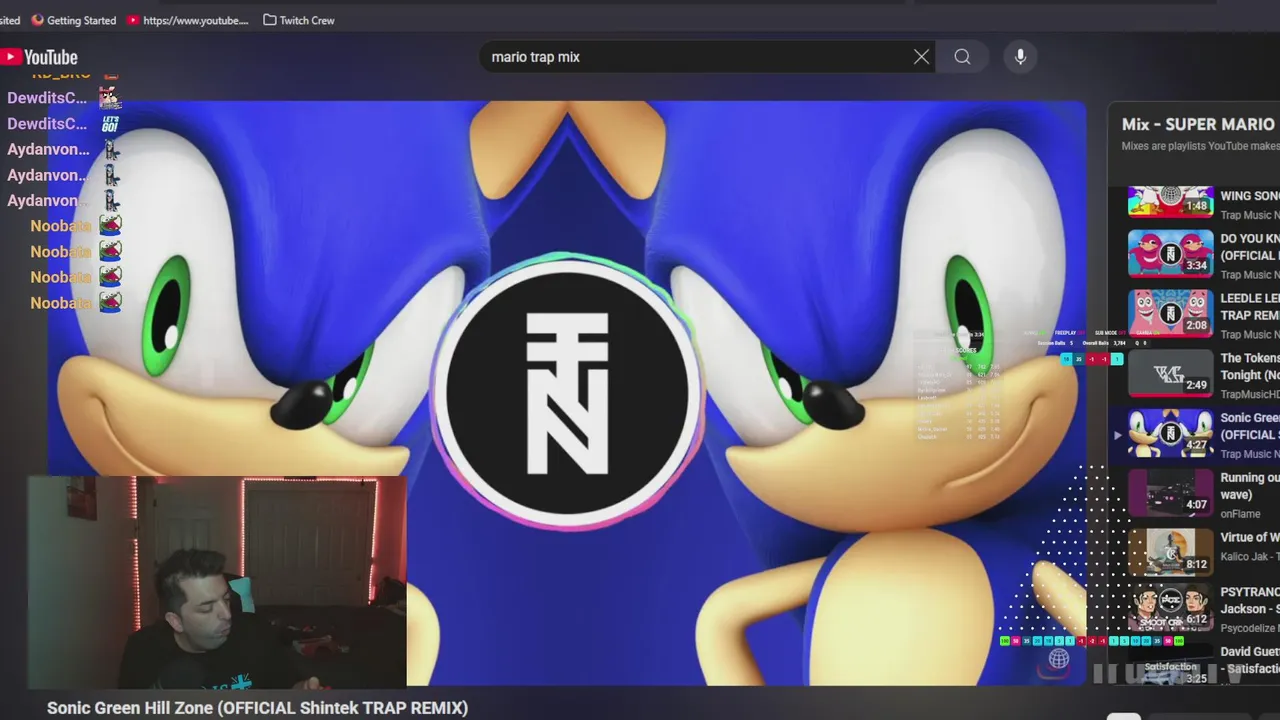Viewport: 1280px width, 720px height.
Task: Click the YouTube logo to go home
Action: pos(39,57)
